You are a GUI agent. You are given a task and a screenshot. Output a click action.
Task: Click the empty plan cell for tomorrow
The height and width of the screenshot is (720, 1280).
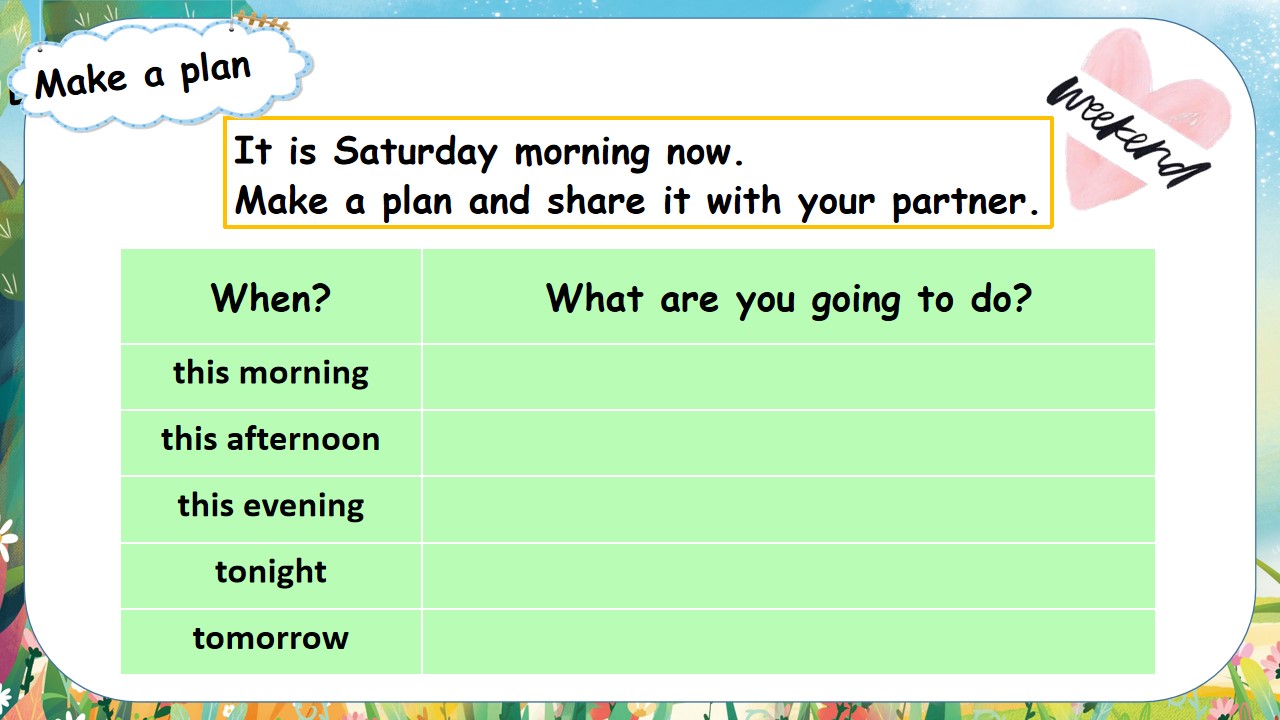[x=788, y=641]
